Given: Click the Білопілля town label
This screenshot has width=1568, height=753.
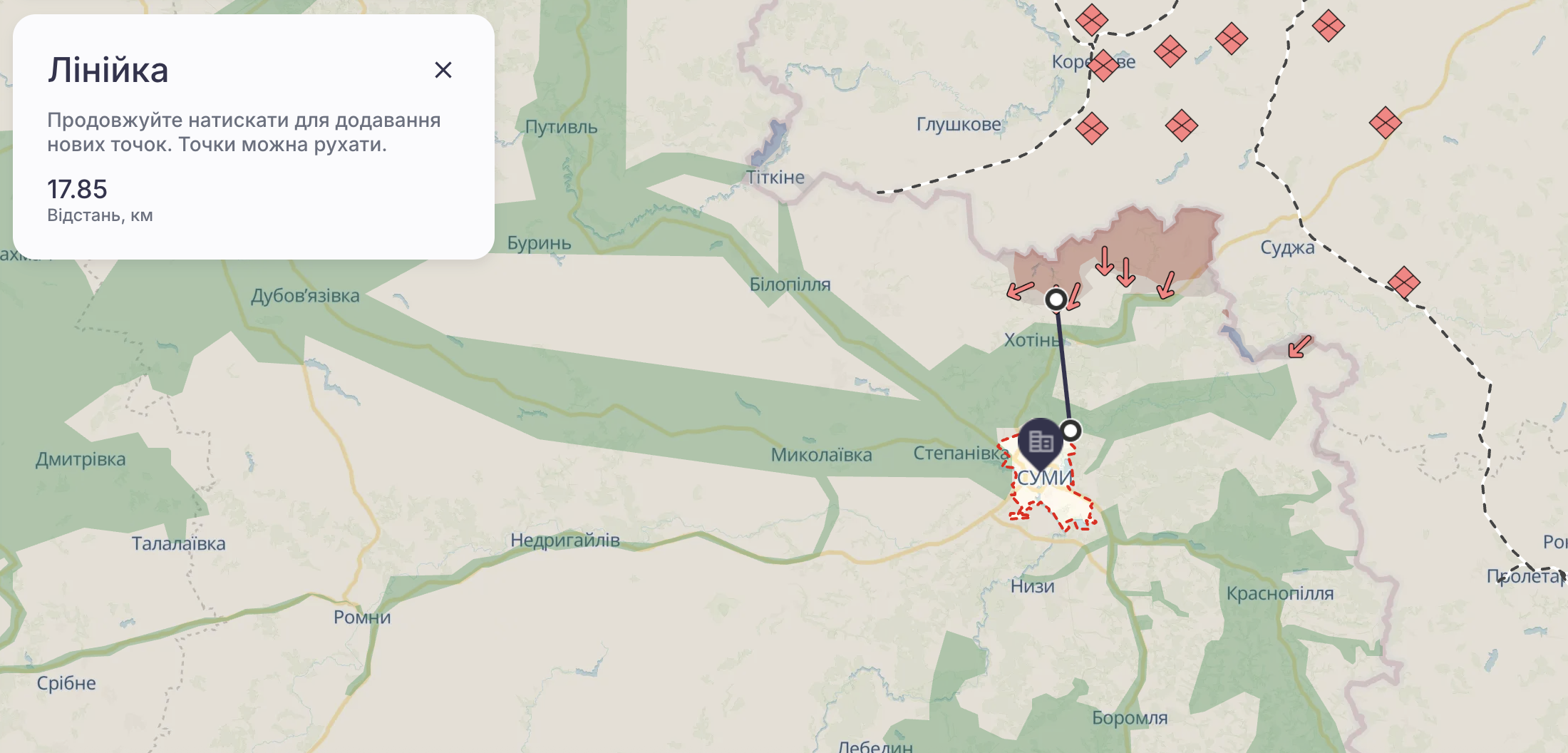Looking at the screenshot, I should 790,285.
